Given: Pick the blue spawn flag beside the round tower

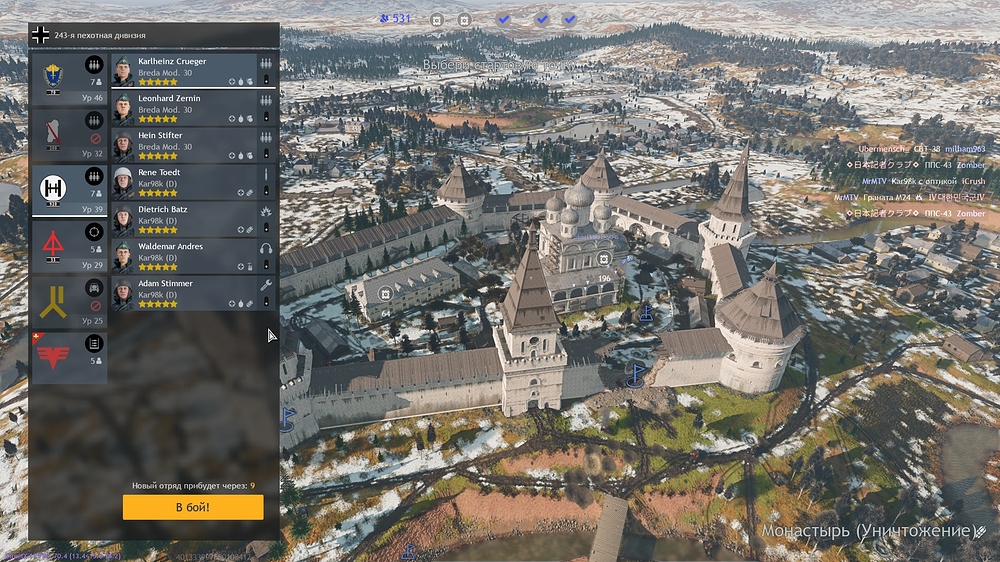Looking at the screenshot, I should pos(635,374).
